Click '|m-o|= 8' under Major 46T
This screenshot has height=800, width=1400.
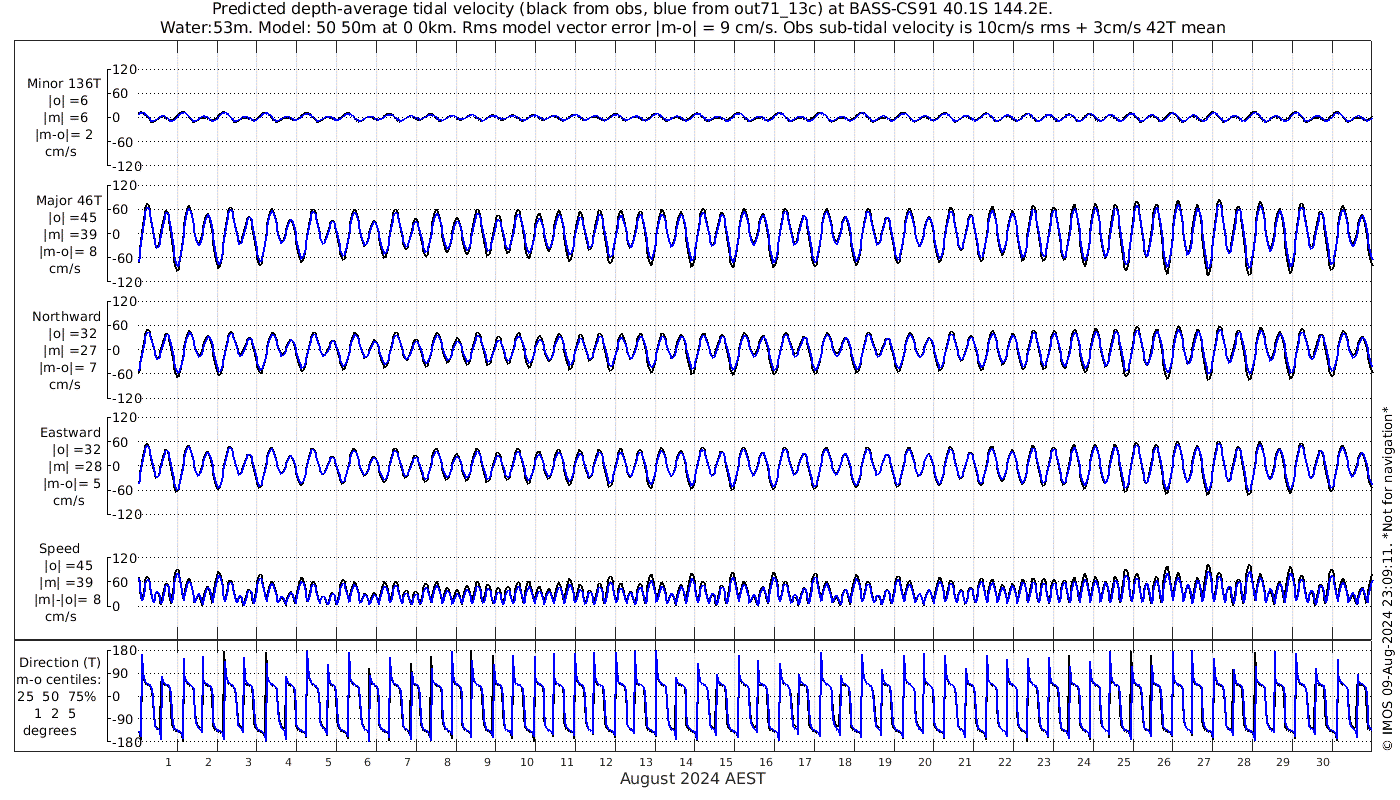pyautogui.click(x=67, y=252)
